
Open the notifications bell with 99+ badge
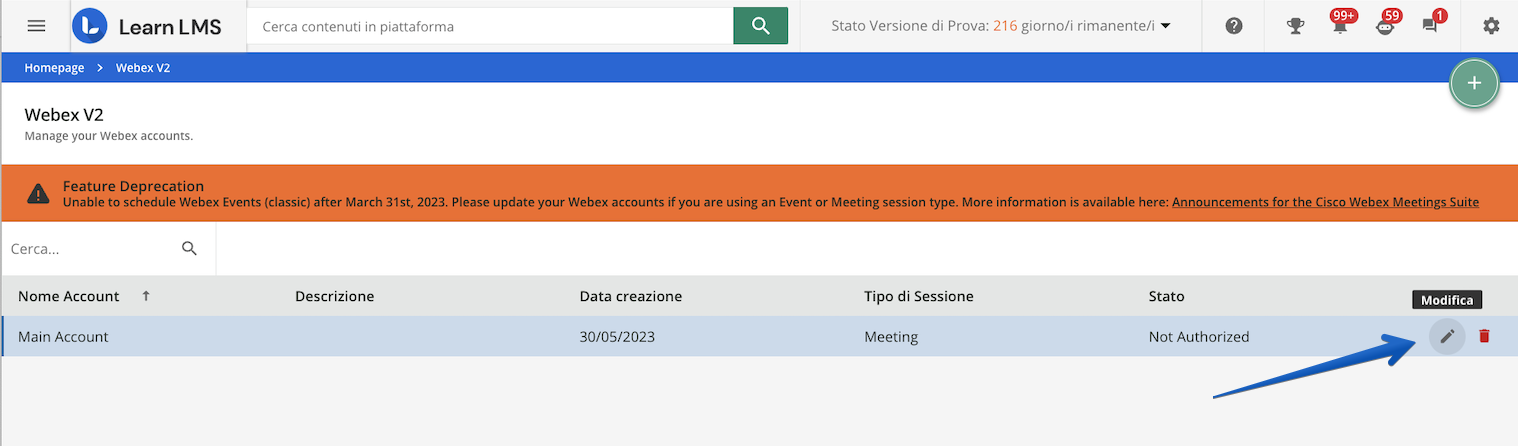1341,26
